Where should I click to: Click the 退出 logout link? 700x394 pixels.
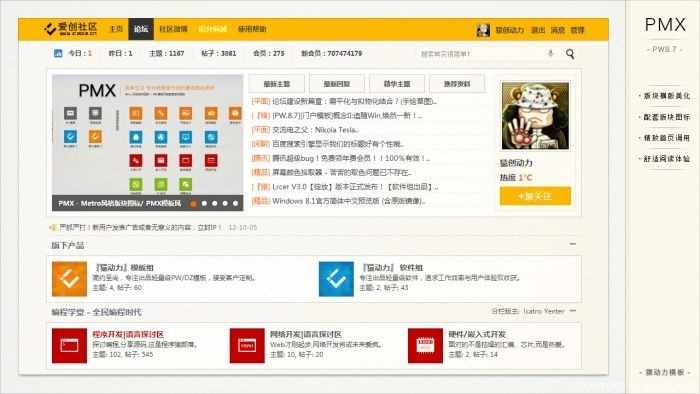[538, 30]
